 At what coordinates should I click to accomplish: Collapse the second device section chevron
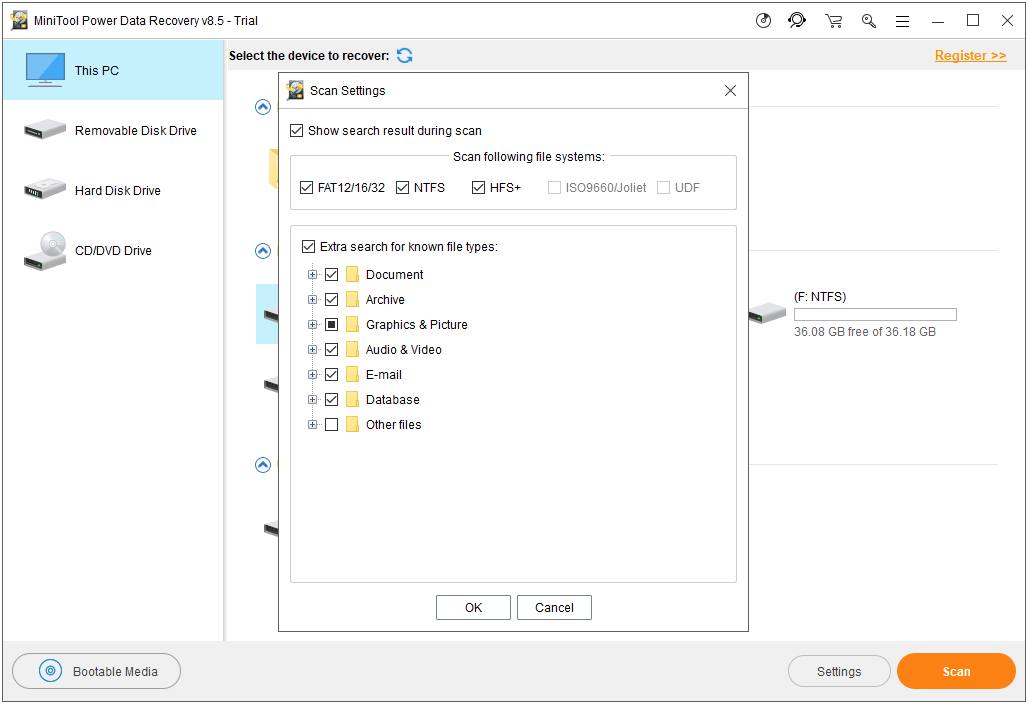tap(262, 251)
